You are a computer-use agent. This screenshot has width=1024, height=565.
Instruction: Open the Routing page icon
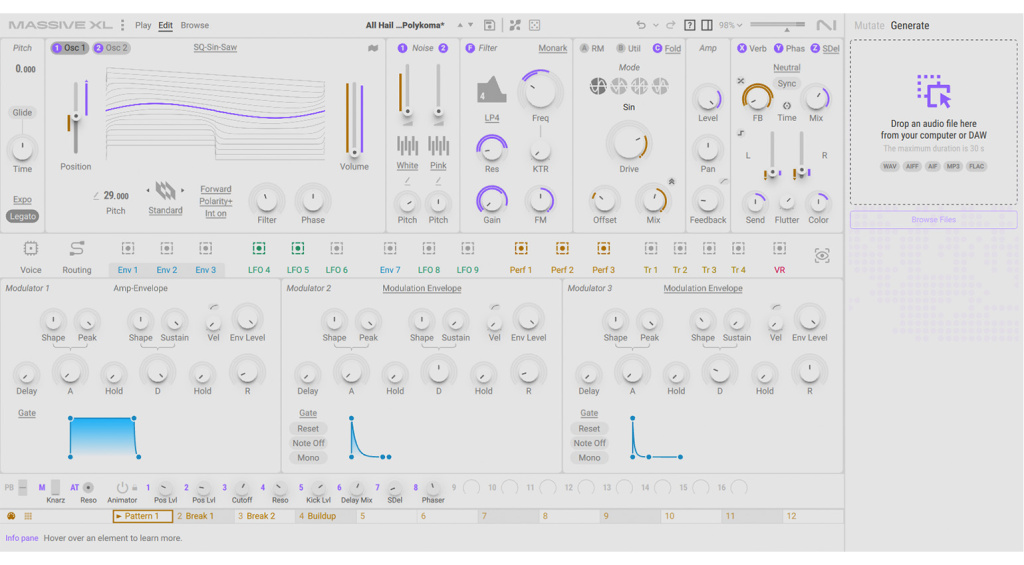[77, 249]
